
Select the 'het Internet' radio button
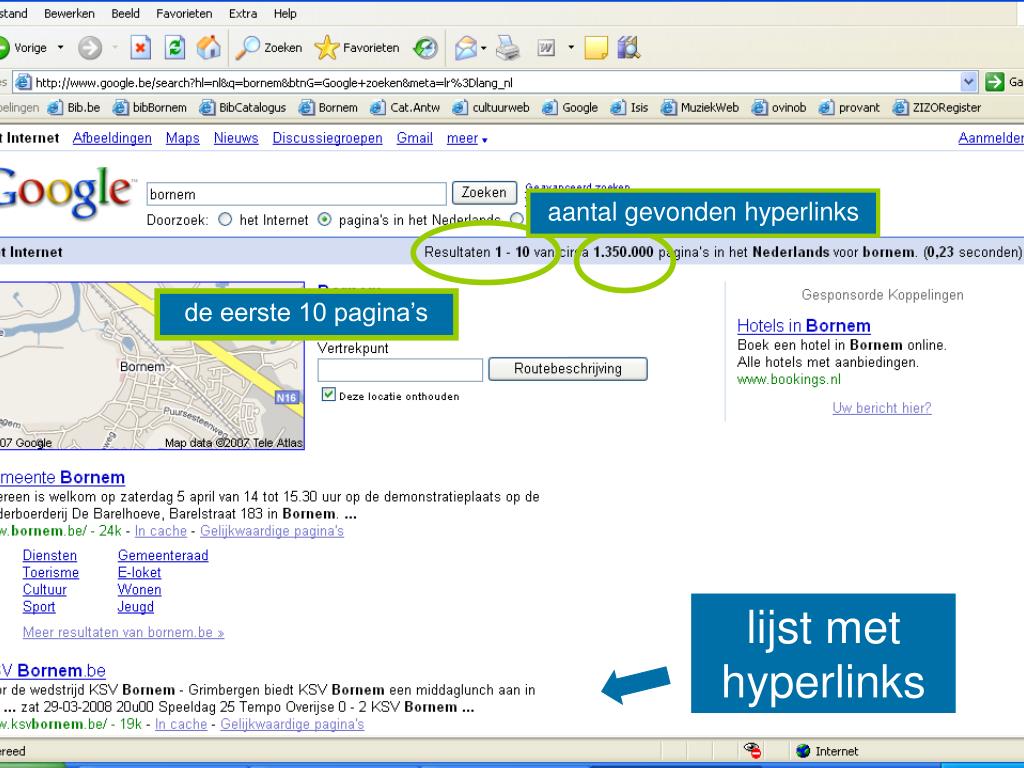[225, 219]
